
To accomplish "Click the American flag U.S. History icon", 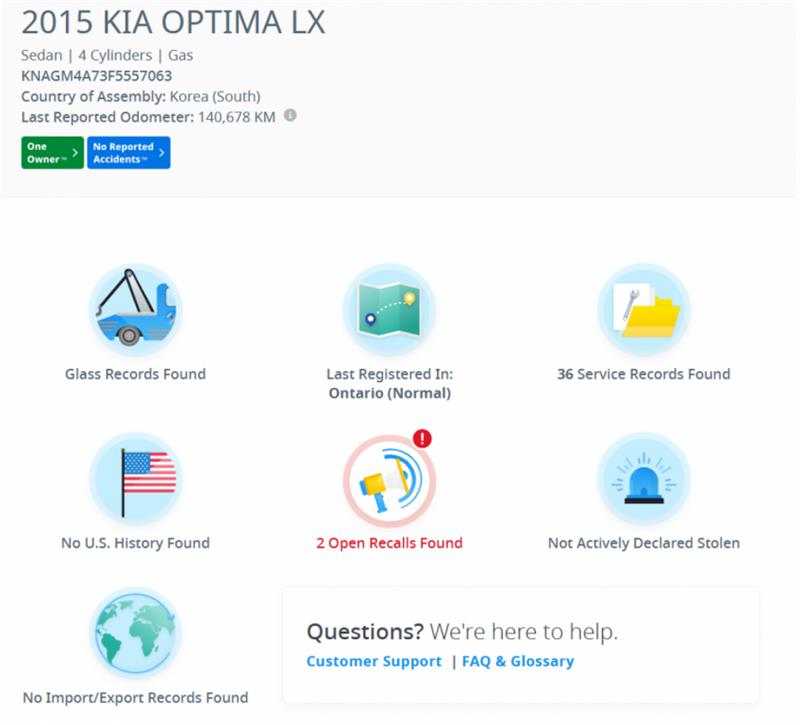I will (x=136, y=479).
